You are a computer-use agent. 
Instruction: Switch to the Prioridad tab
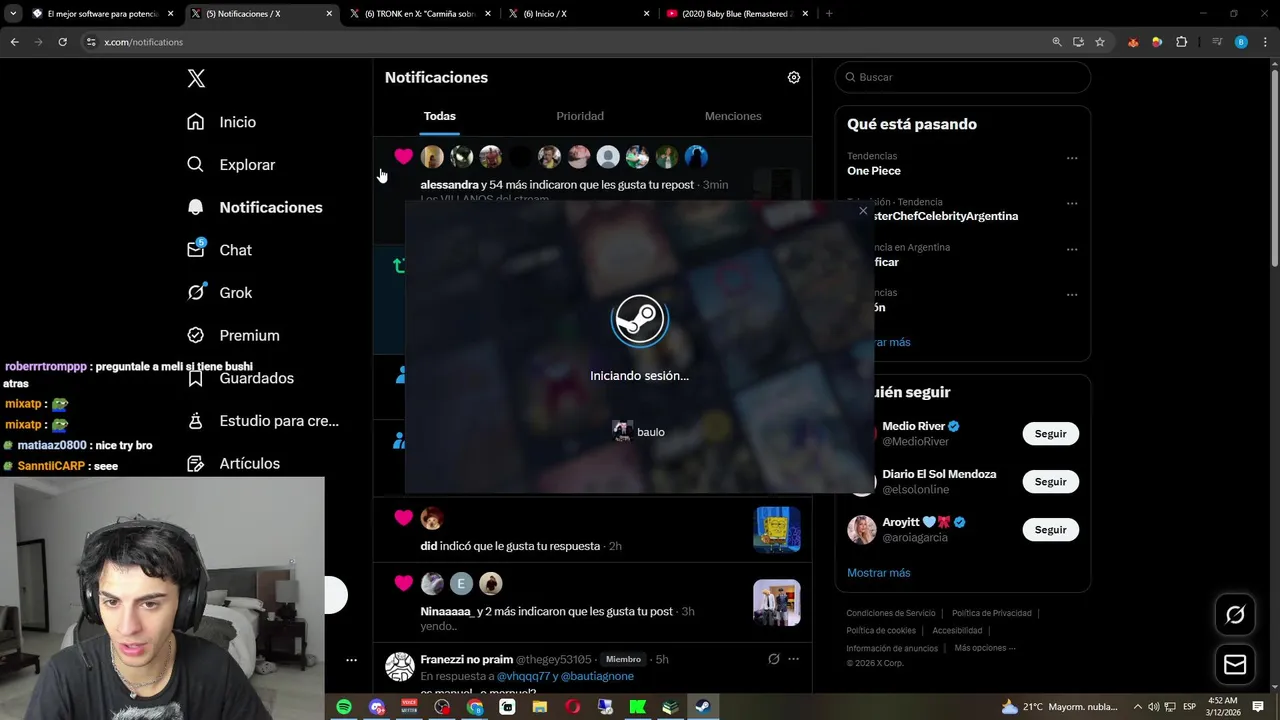click(x=580, y=116)
